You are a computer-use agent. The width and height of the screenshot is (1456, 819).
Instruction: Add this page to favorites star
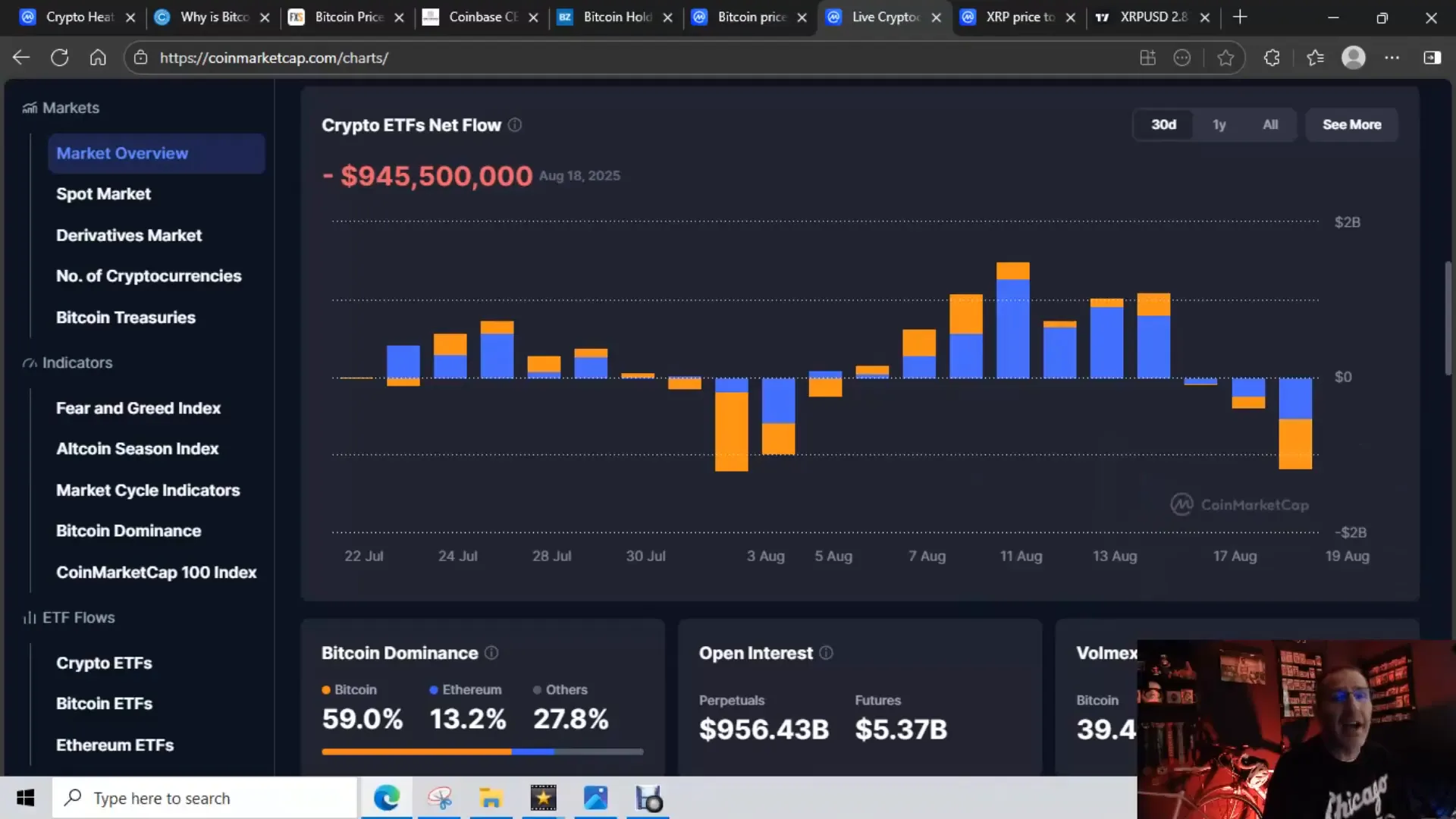point(1225,58)
